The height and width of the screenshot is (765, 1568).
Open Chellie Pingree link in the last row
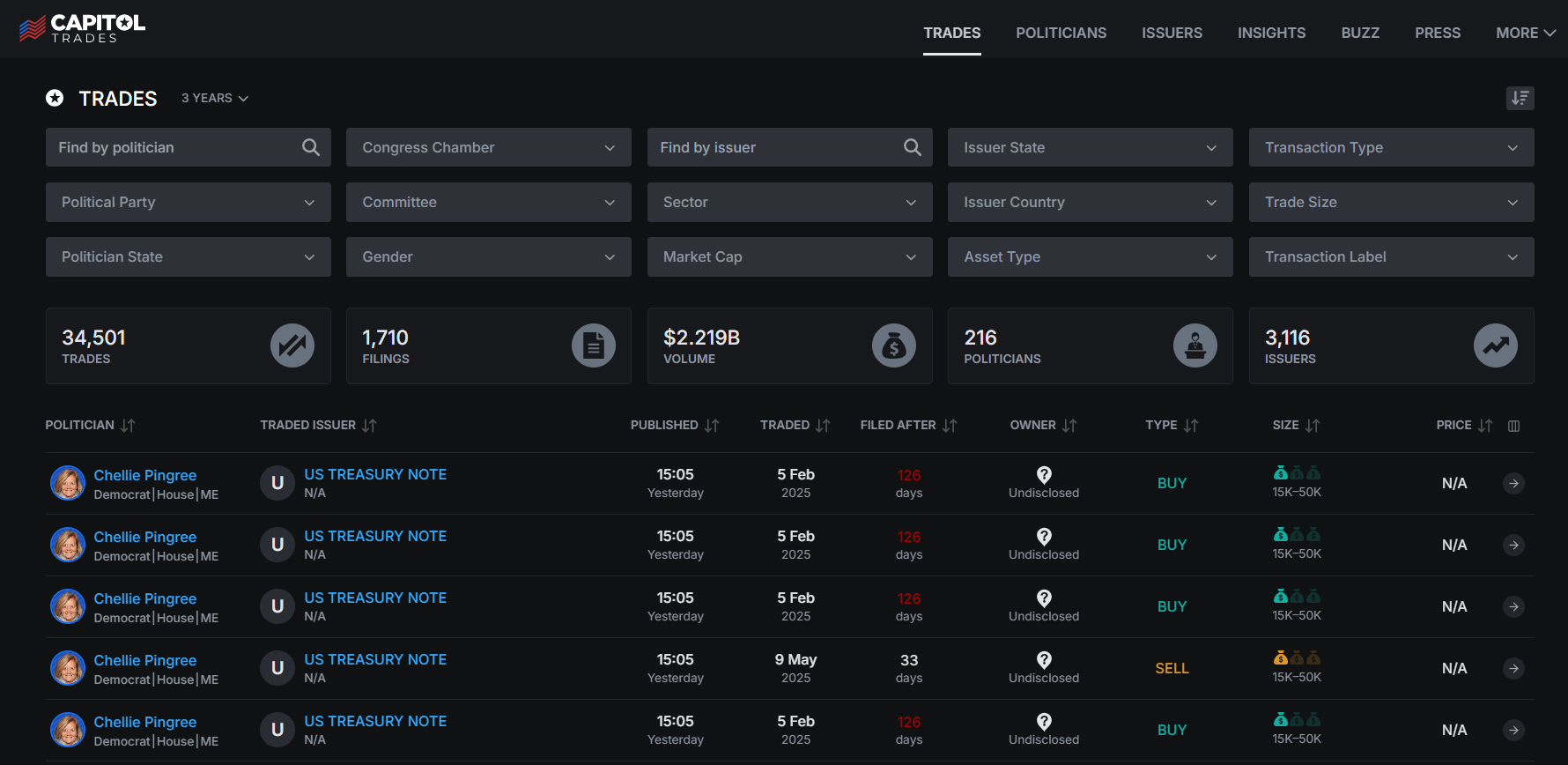[x=145, y=722]
